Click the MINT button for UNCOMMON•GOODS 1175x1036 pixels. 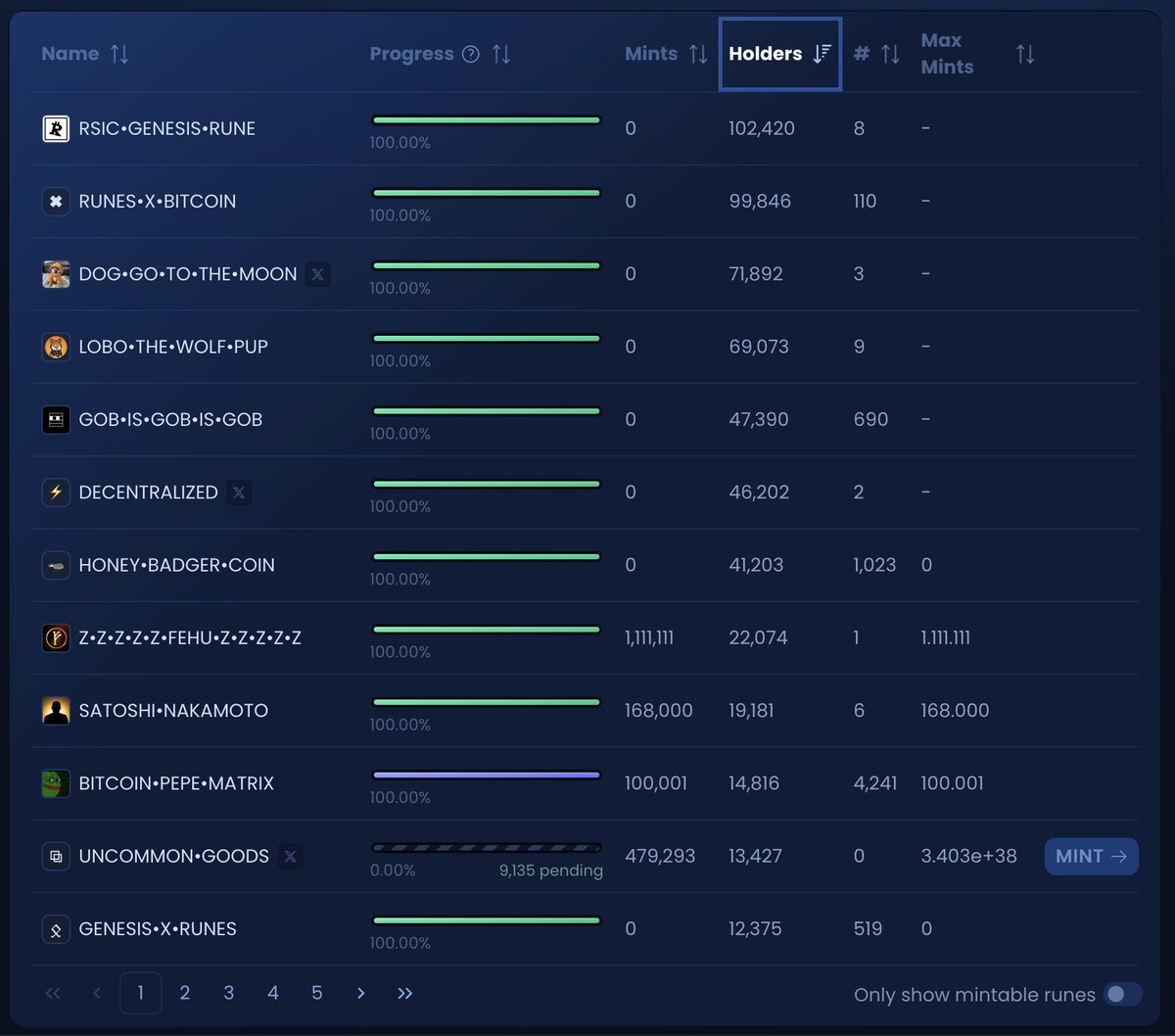pos(1091,856)
